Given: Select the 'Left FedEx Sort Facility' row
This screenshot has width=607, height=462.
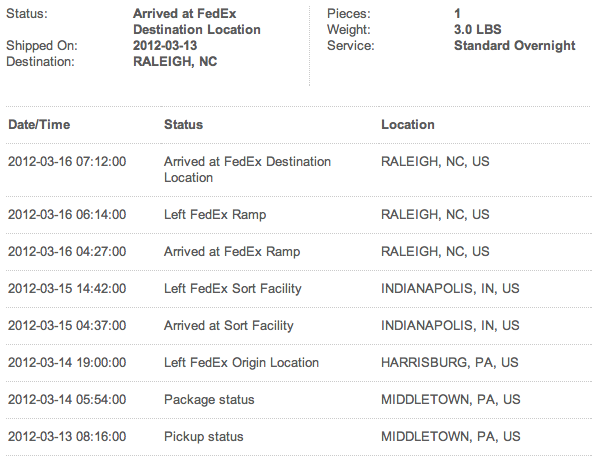Looking at the screenshot, I should pyautogui.click(x=232, y=289).
